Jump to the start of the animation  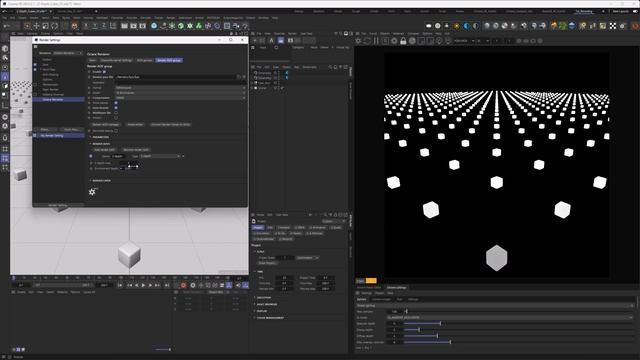[x=120, y=285]
